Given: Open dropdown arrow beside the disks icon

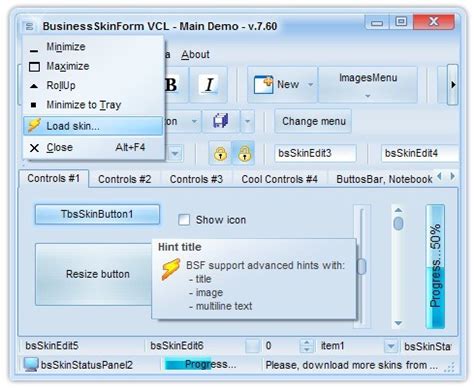Looking at the screenshot, I should click(247, 121).
